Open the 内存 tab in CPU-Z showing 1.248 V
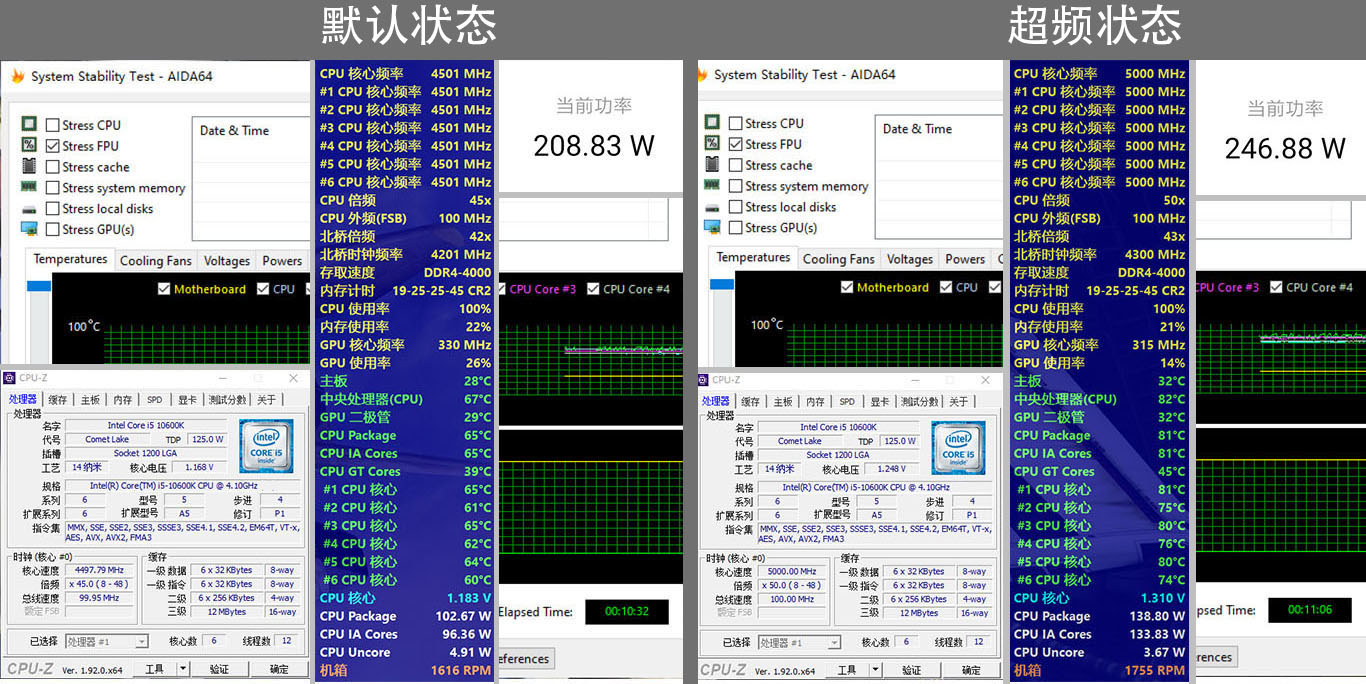Screen dimensions: 1366x684 815,401
